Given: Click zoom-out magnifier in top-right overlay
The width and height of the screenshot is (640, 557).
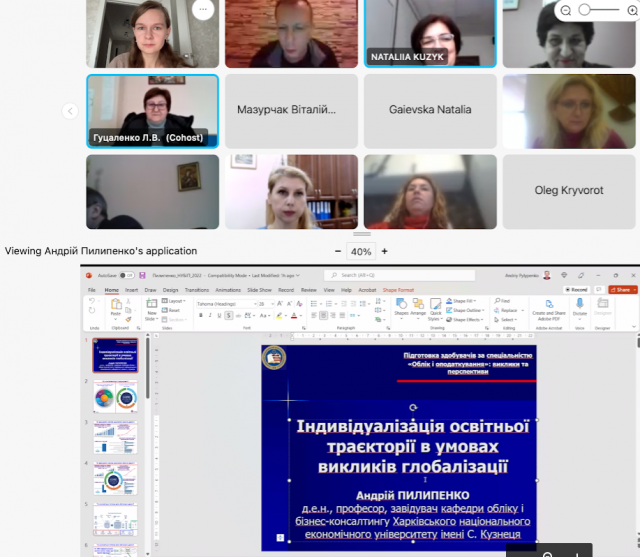Looking at the screenshot, I should (566, 10).
